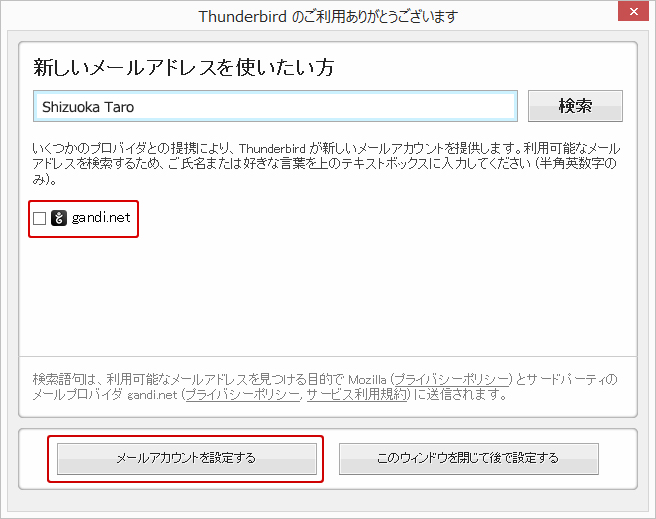
Task: Open the サービス利用規約 link
Action: click(357, 394)
